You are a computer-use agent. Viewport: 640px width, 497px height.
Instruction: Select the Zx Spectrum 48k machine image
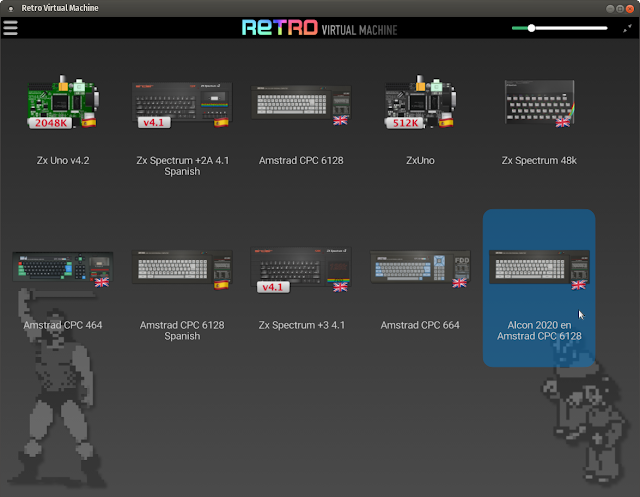pos(540,103)
